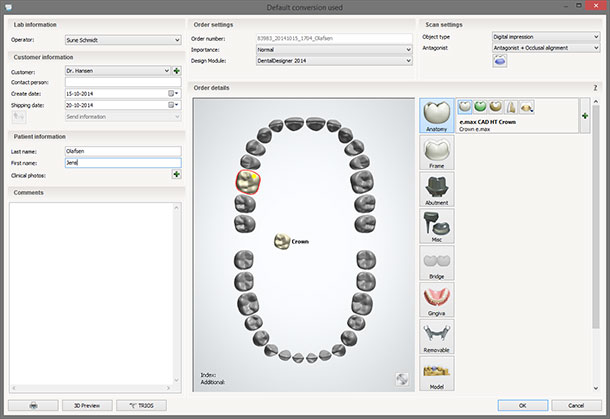This screenshot has width=610, height=419.
Task: Click the 3D Preview button
Action: pos(87,405)
